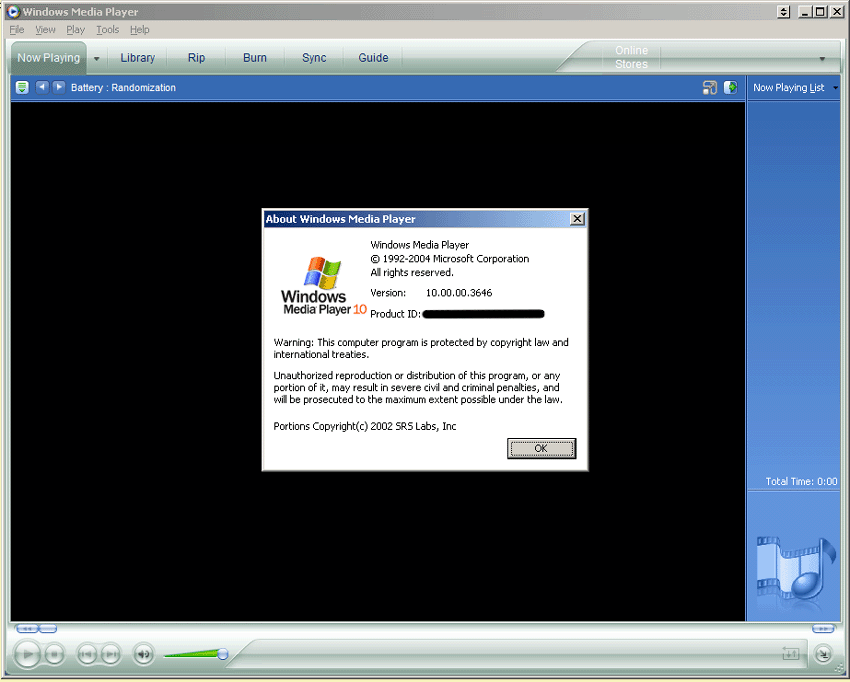Open the dropdown arrow beside Online Stores
This screenshot has width=850, height=682.
[x=822, y=59]
